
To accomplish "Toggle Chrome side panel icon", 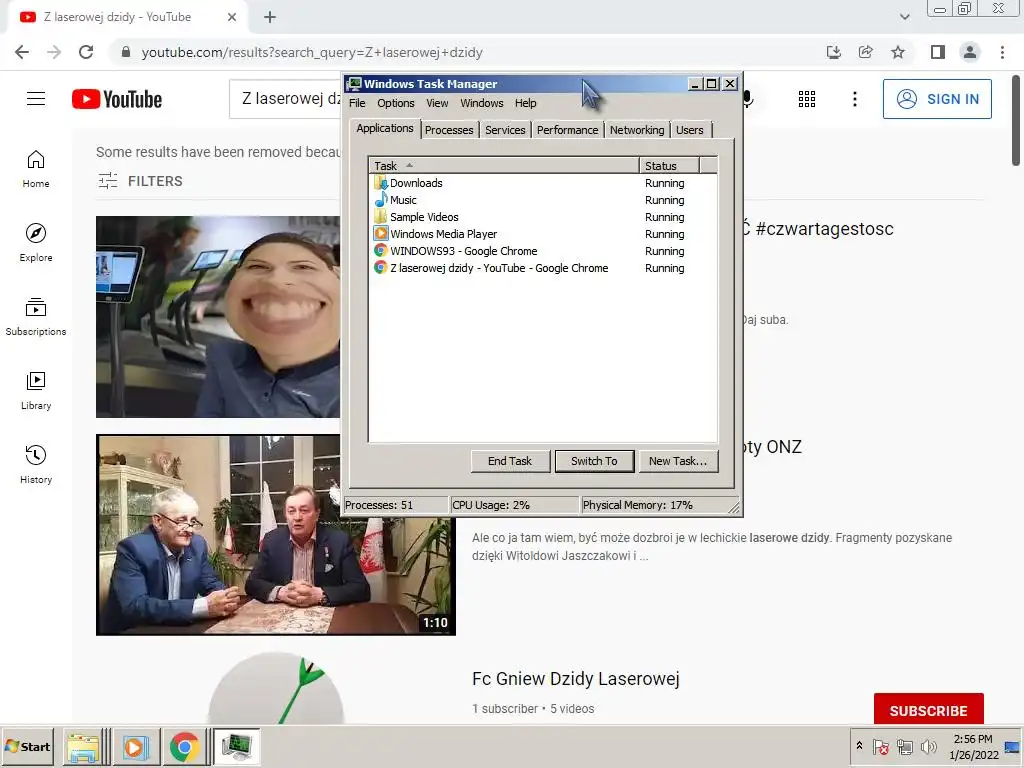I will (x=938, y=52).
